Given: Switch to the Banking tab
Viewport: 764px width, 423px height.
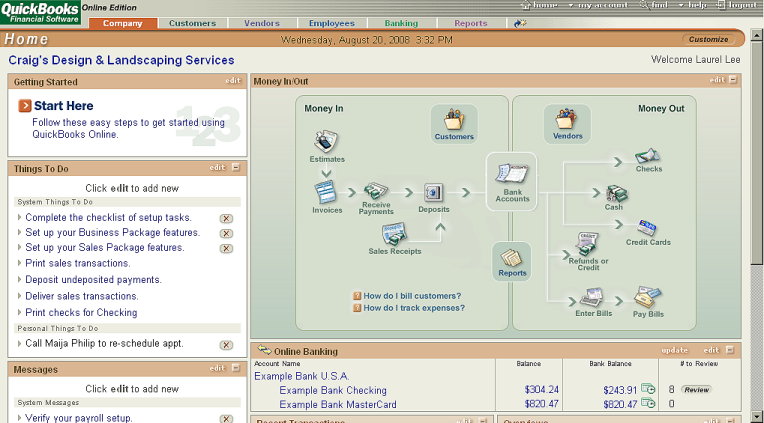Looking at the screenshot, I should pos(401,23).
